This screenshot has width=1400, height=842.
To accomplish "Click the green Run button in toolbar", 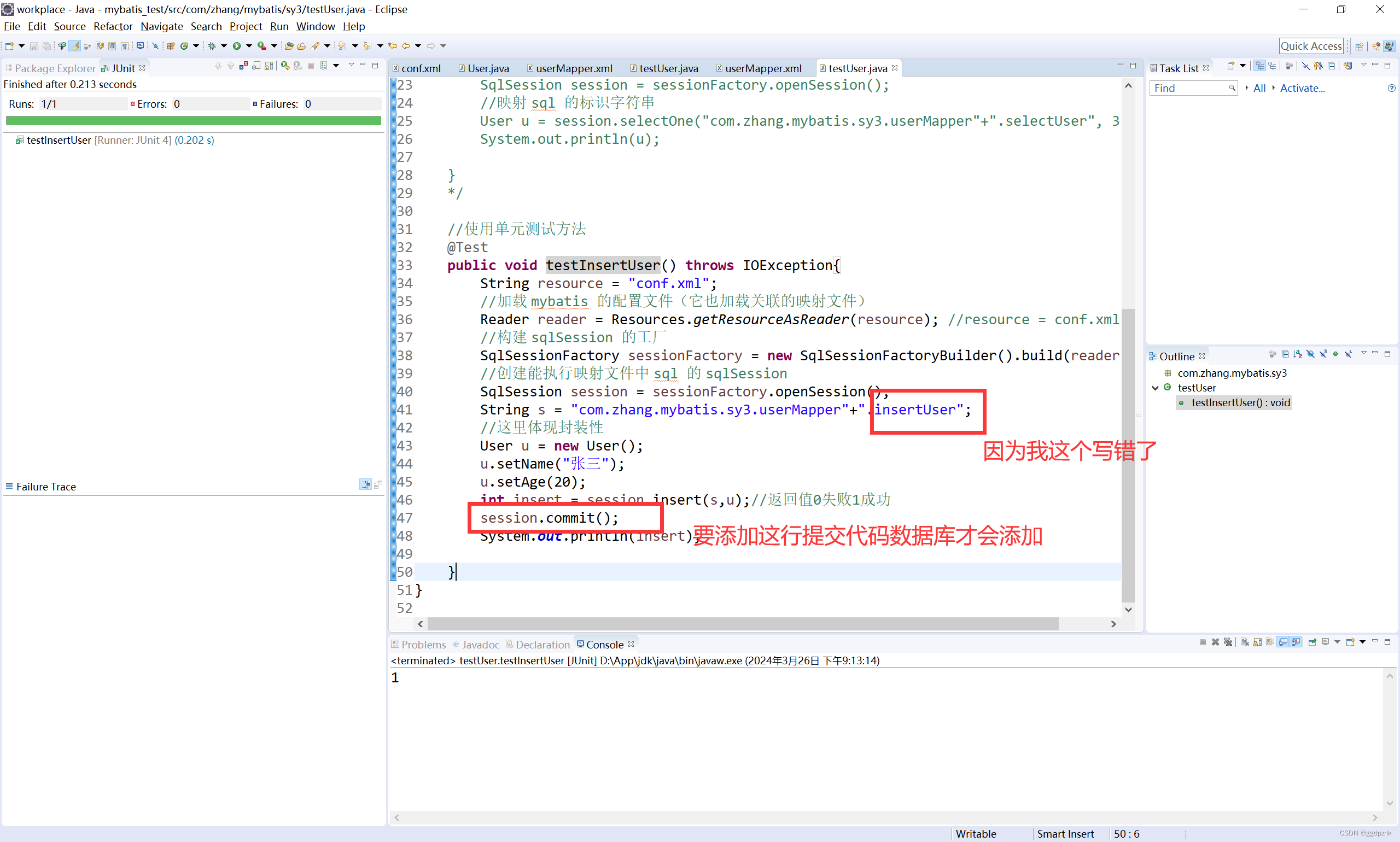I will pos(237,46).
